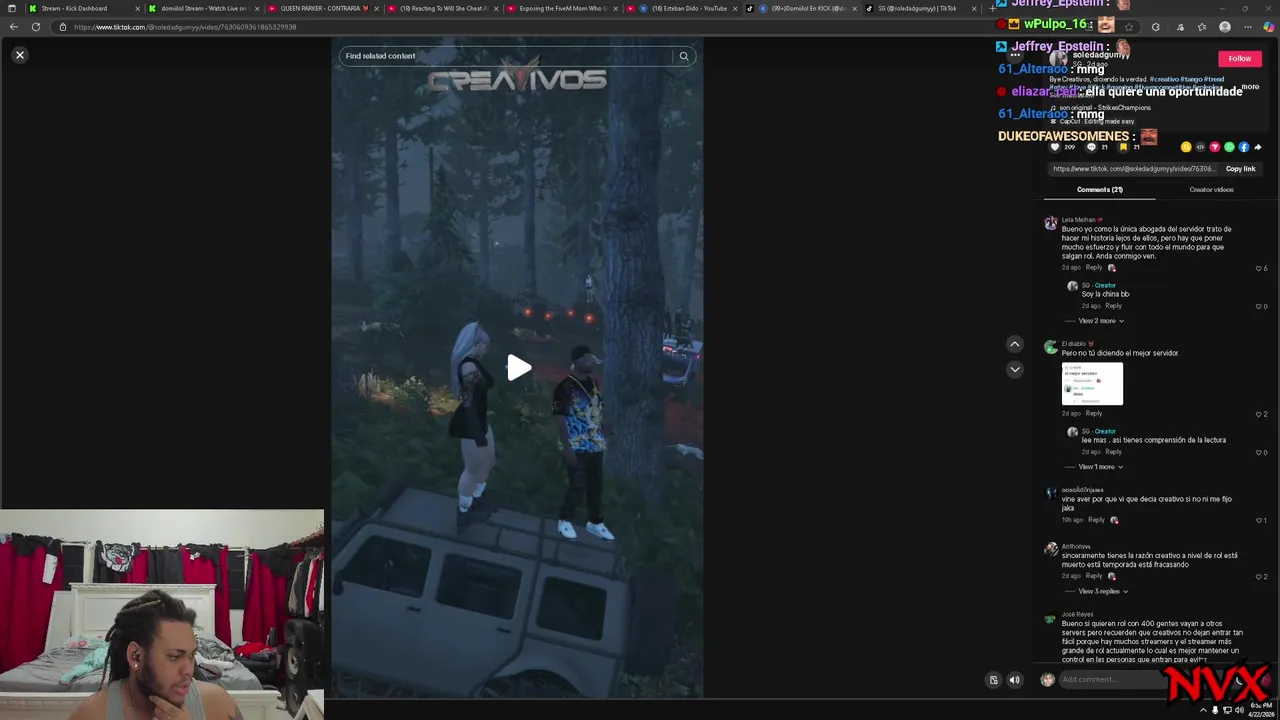Toggle video mute speaker button
Screen dimensions: 1280x720
click(x=1014, y=680)
